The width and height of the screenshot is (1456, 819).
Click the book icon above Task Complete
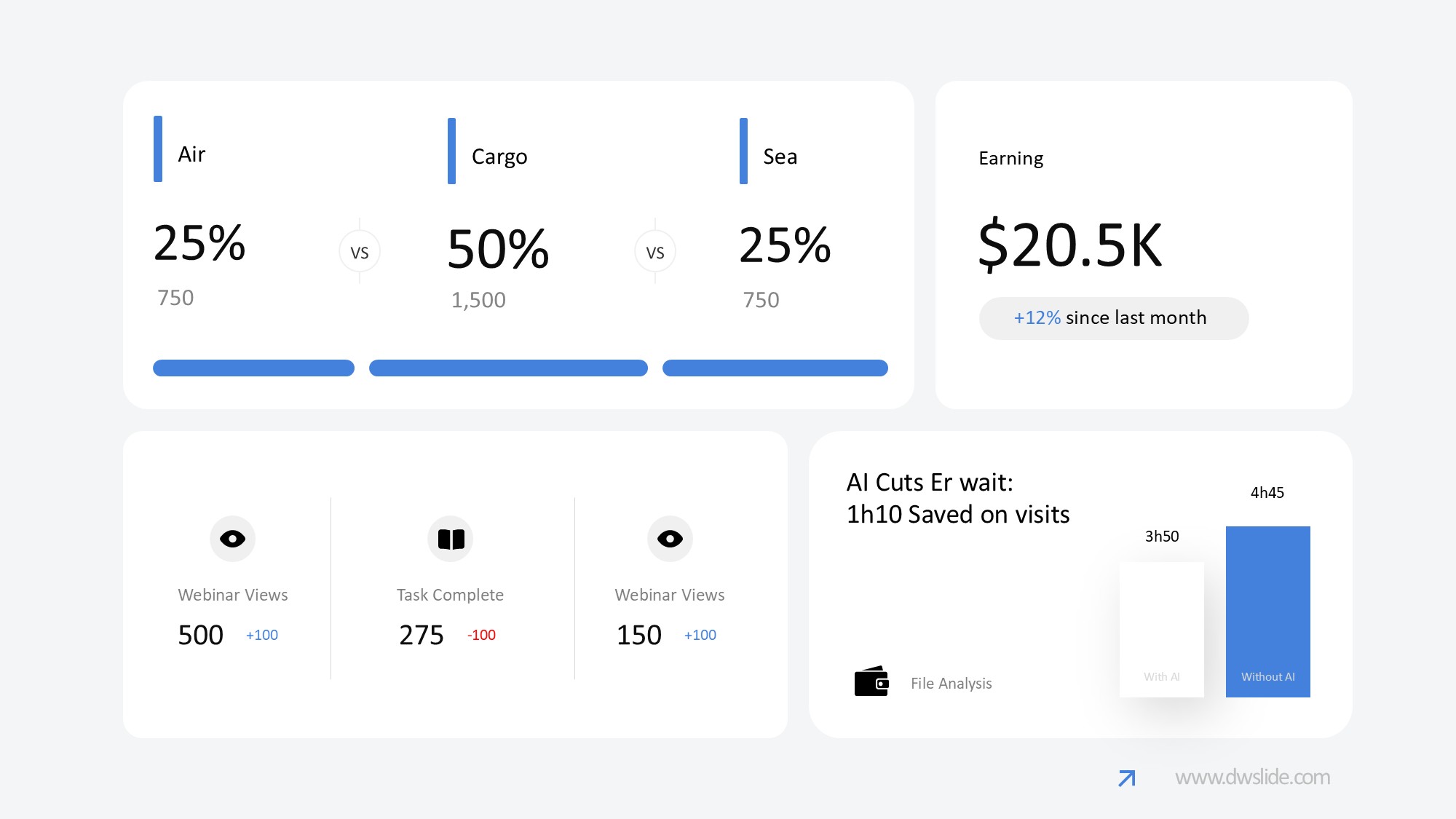click(451, 539)
